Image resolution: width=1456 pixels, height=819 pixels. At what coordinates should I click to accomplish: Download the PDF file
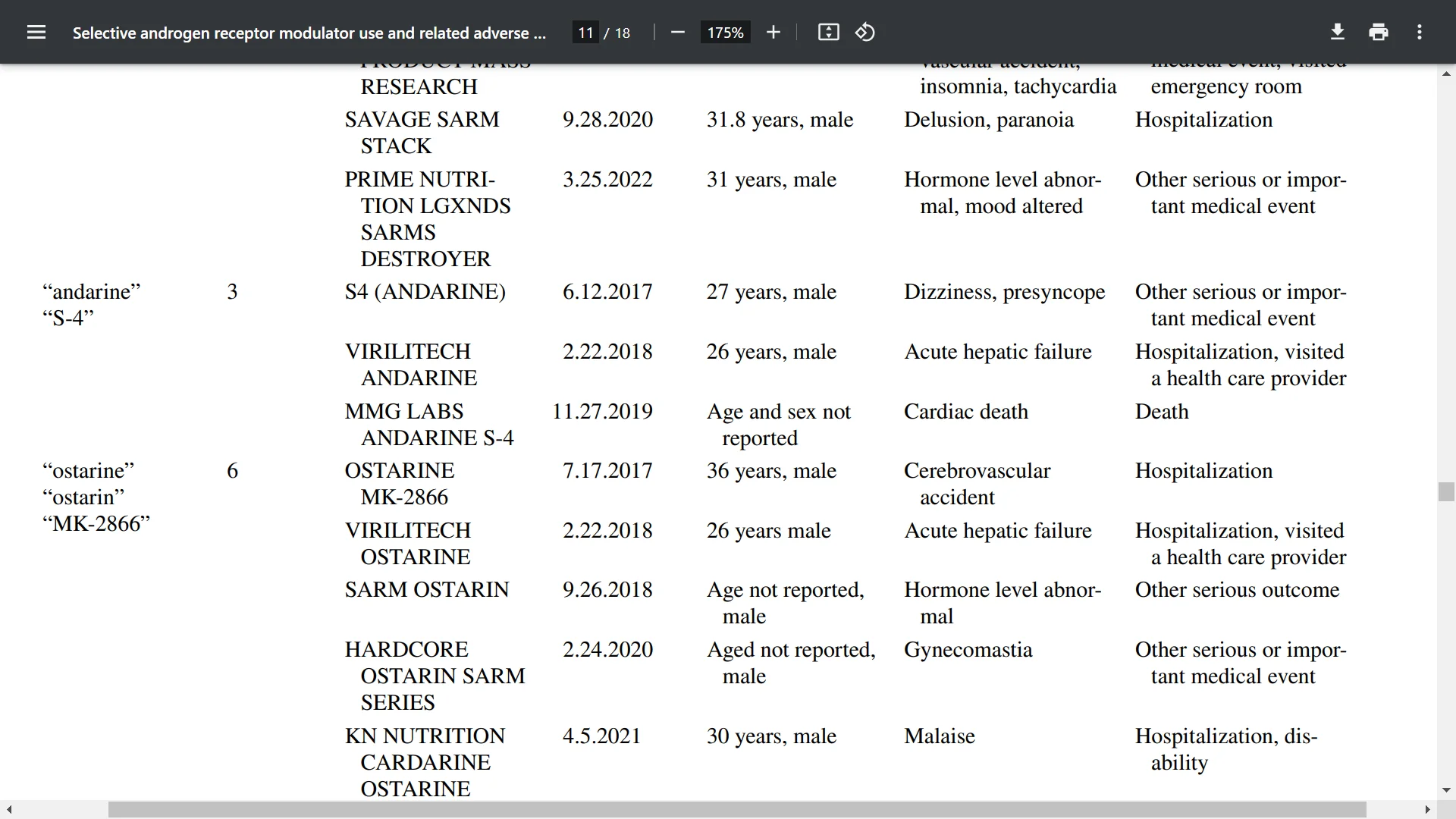coord(1338,32)
